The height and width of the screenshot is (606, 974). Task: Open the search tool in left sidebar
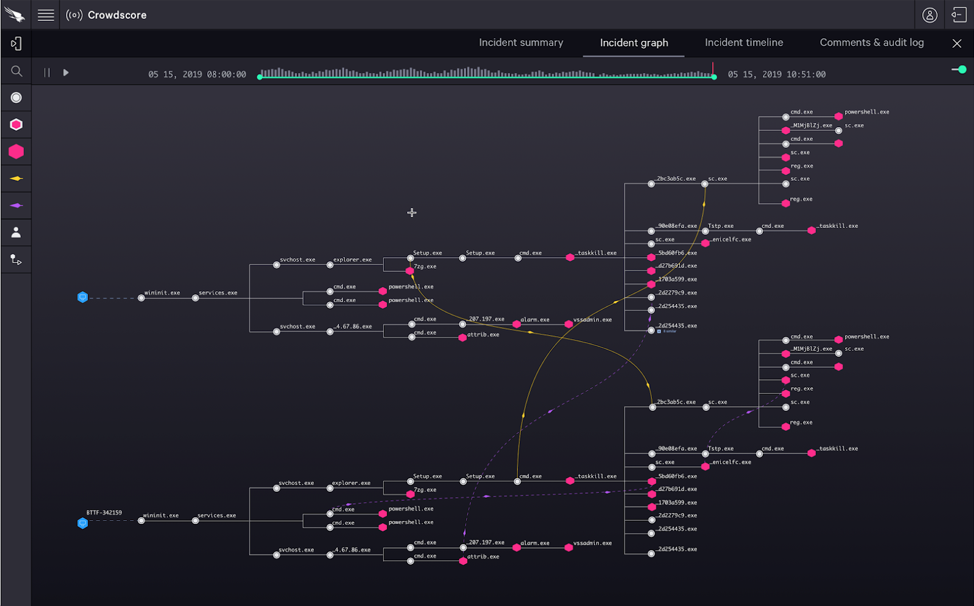point(16,71)
